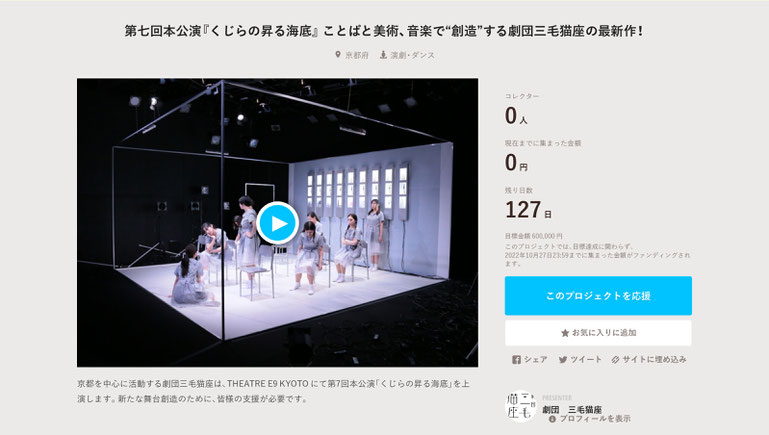Open 演劇・ダンス category link
This screenshot has height=435, width=769.
point(412,55)
